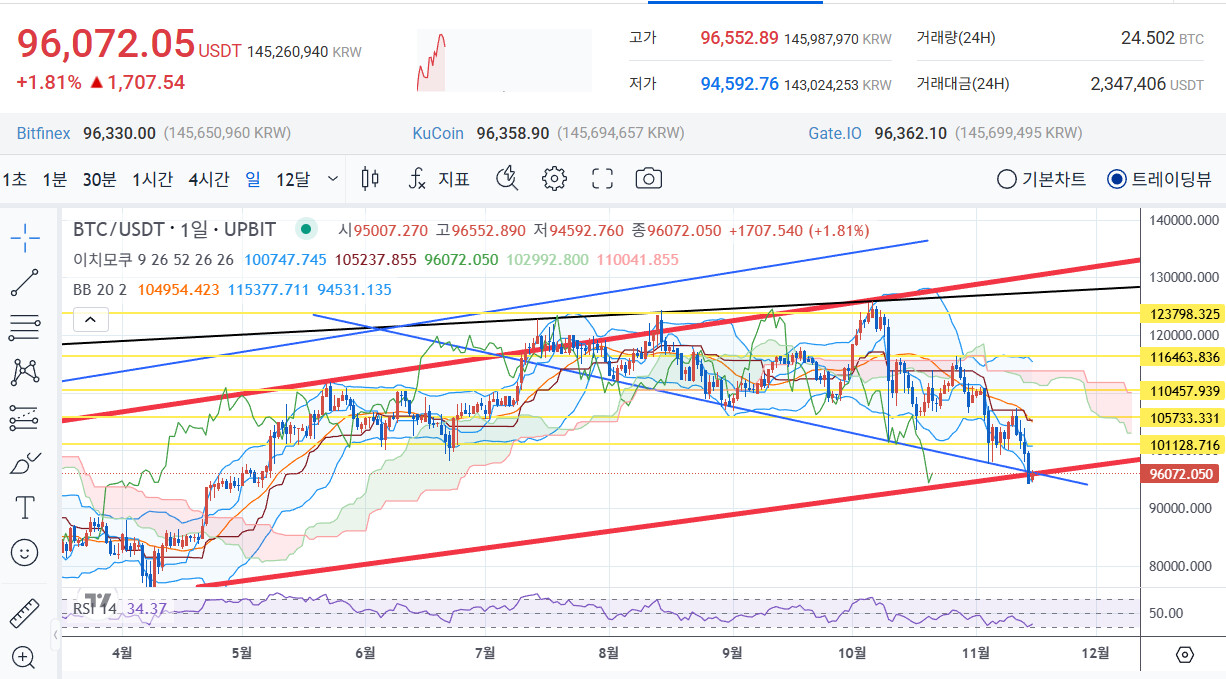The height and width of the screenshot is (679, 1226).
Task: Open the 지표 indicators menu
Action: [439, 180]
